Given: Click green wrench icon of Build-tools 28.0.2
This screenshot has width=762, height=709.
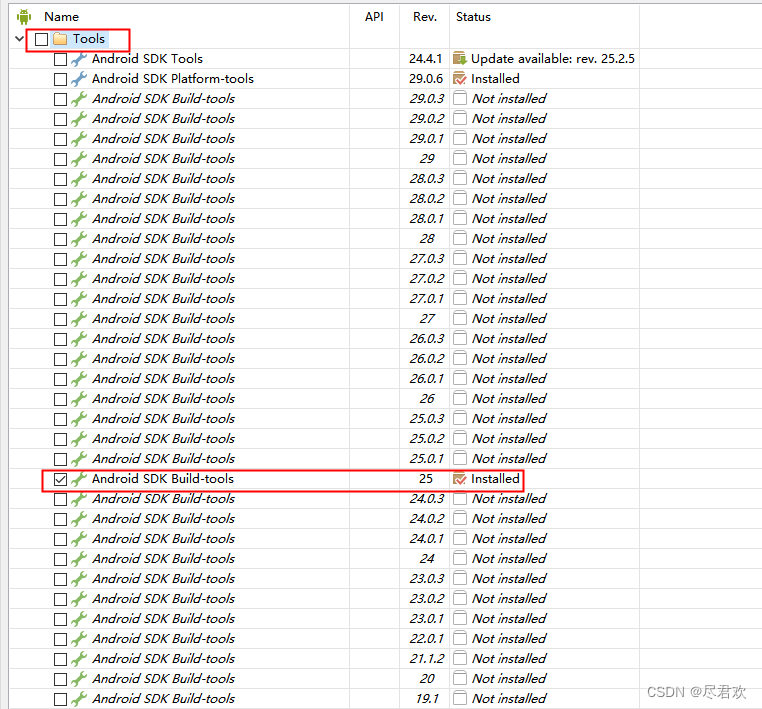Looking at the screenshot, I should click(79, 199).
